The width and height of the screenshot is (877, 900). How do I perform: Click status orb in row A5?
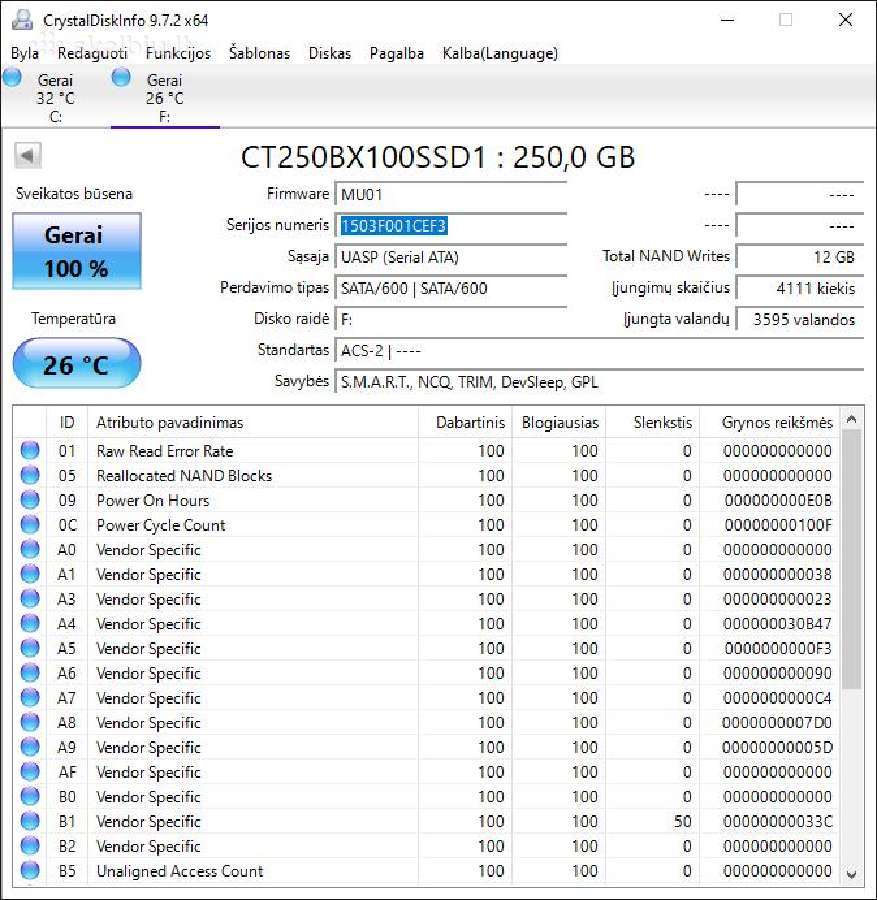point(30,648)
